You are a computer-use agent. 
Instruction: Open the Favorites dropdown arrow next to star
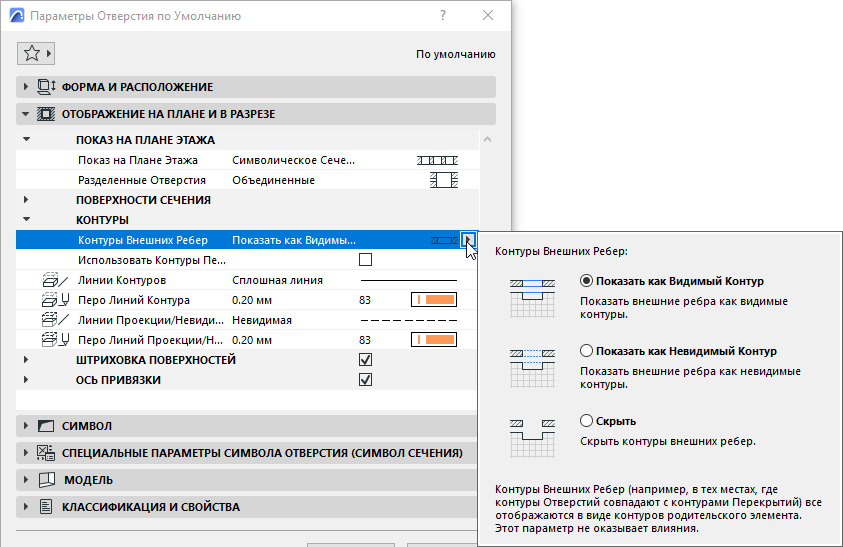coord(48,53)
